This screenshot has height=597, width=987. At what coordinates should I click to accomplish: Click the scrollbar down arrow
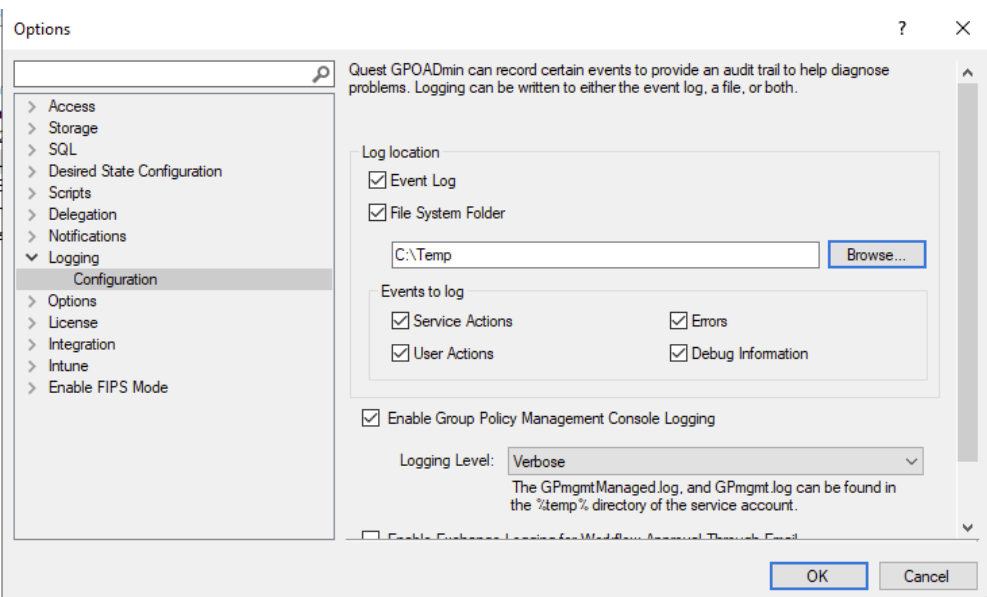[966, 527]
